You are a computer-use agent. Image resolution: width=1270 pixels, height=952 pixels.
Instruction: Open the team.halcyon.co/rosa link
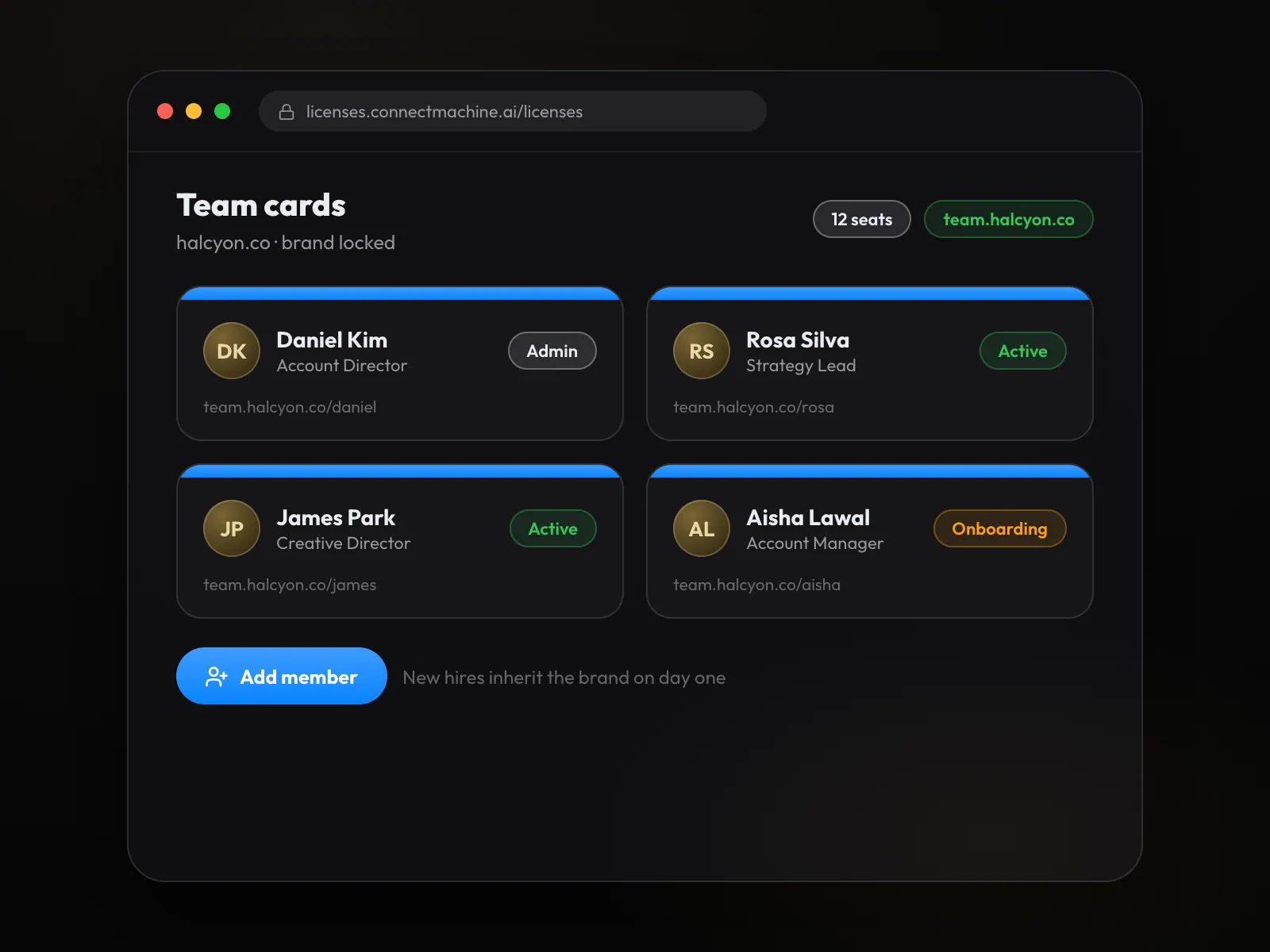753,407
